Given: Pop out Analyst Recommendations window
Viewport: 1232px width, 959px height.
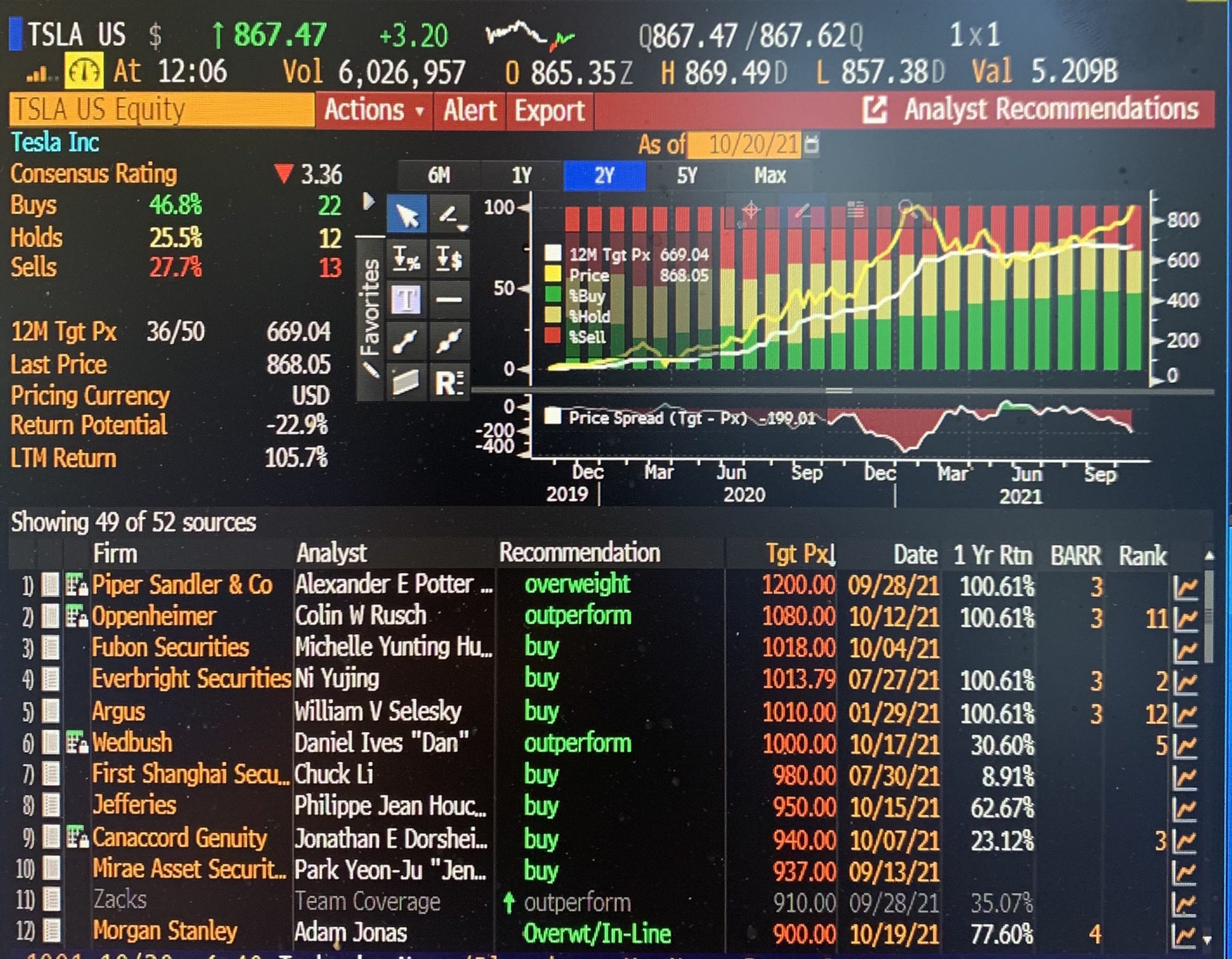Looking at the screenshot, I should pyautogui.click(x=875, y=109).
